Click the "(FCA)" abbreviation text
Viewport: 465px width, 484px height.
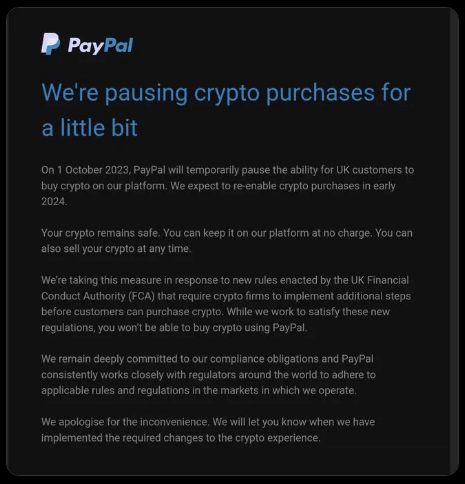coord(142,296)
